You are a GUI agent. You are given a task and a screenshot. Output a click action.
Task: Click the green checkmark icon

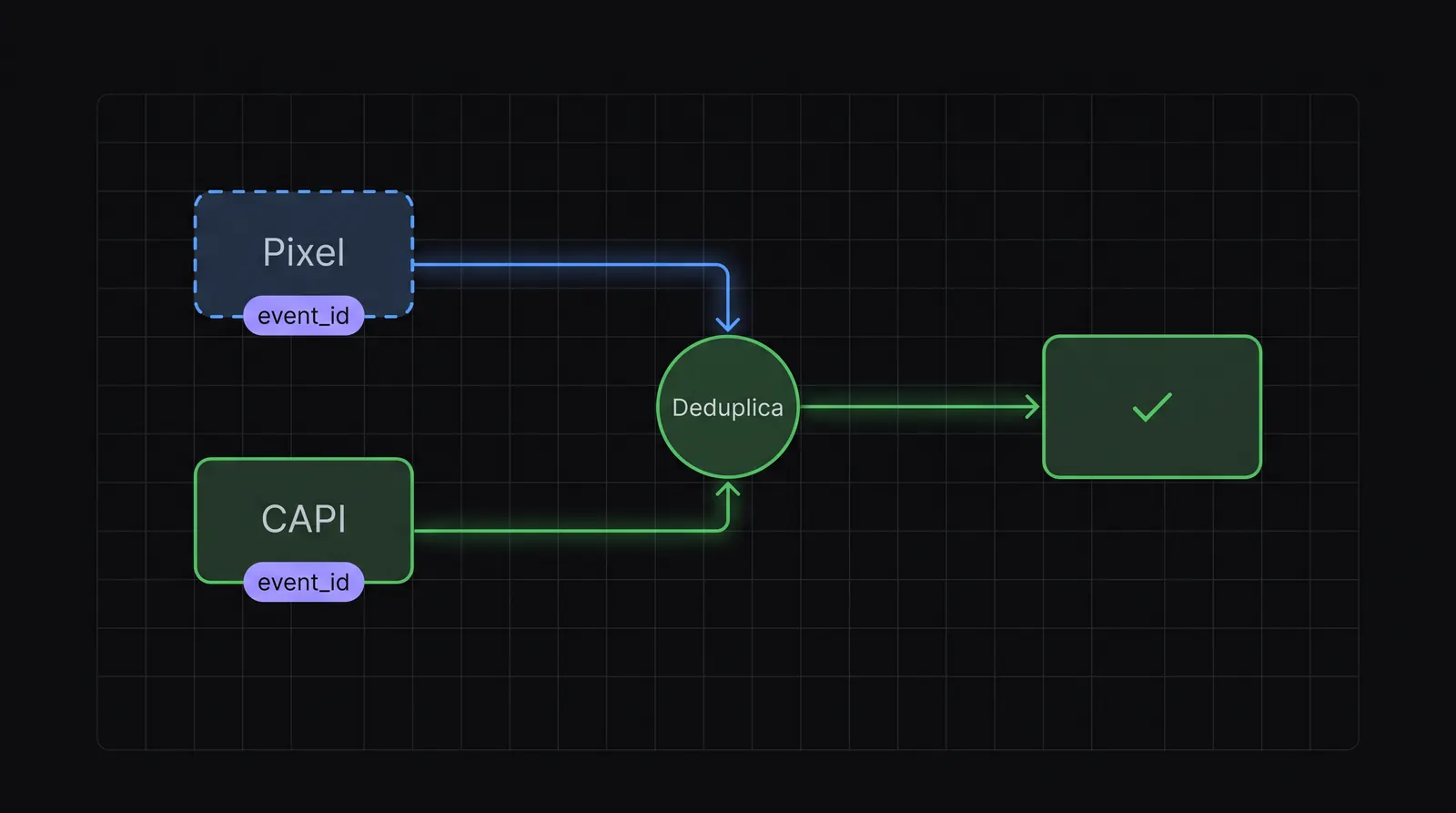[x=1152, y=407]
